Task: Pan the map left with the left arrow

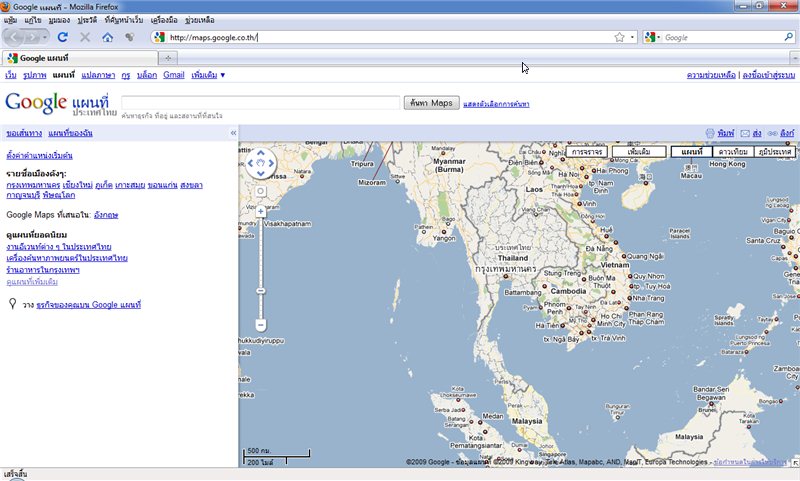Action: 250,163
